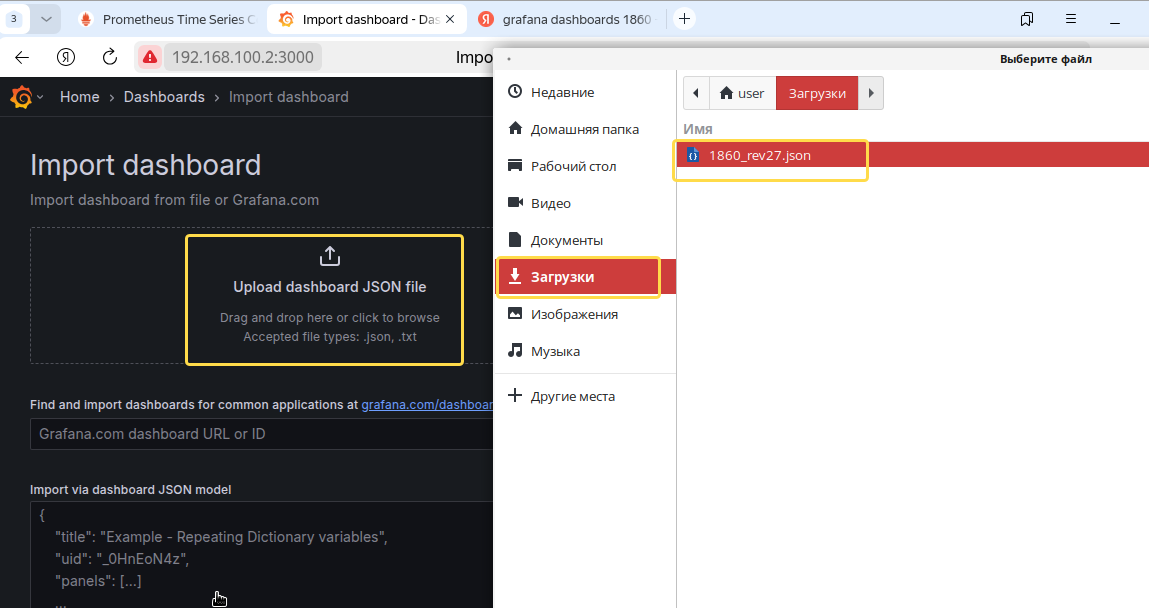Reload the page with the refresh icon
Screen dimensions: 1149x608
tap(110, 57)
